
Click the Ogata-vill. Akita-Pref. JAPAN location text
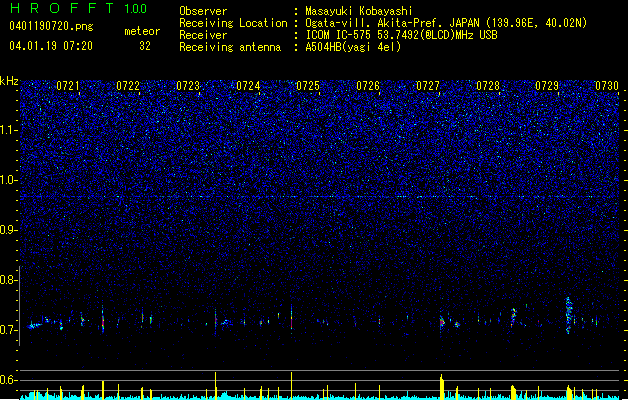(446, 23)
